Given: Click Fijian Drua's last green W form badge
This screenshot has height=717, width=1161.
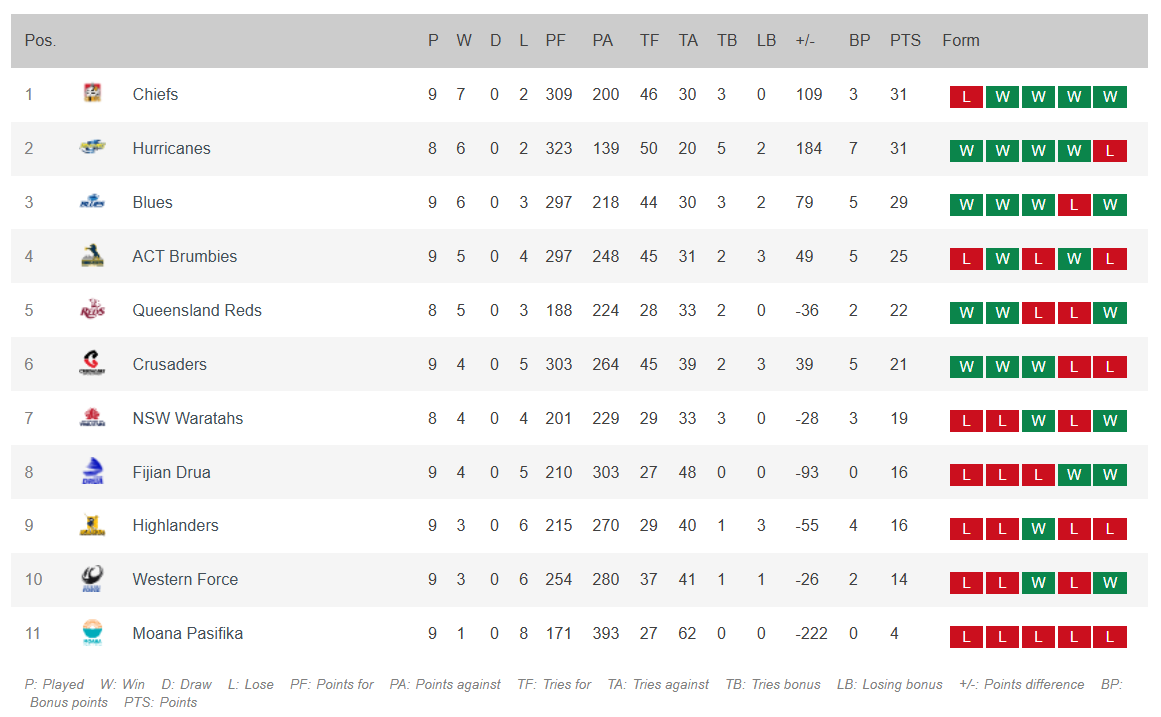Looking at the screenshot, I should coord(1109,475).
